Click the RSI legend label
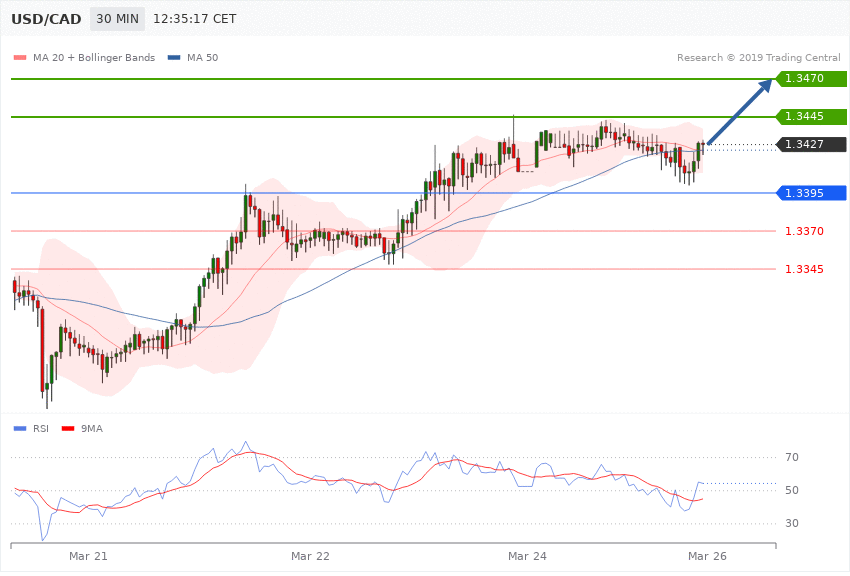 (41, 429)
